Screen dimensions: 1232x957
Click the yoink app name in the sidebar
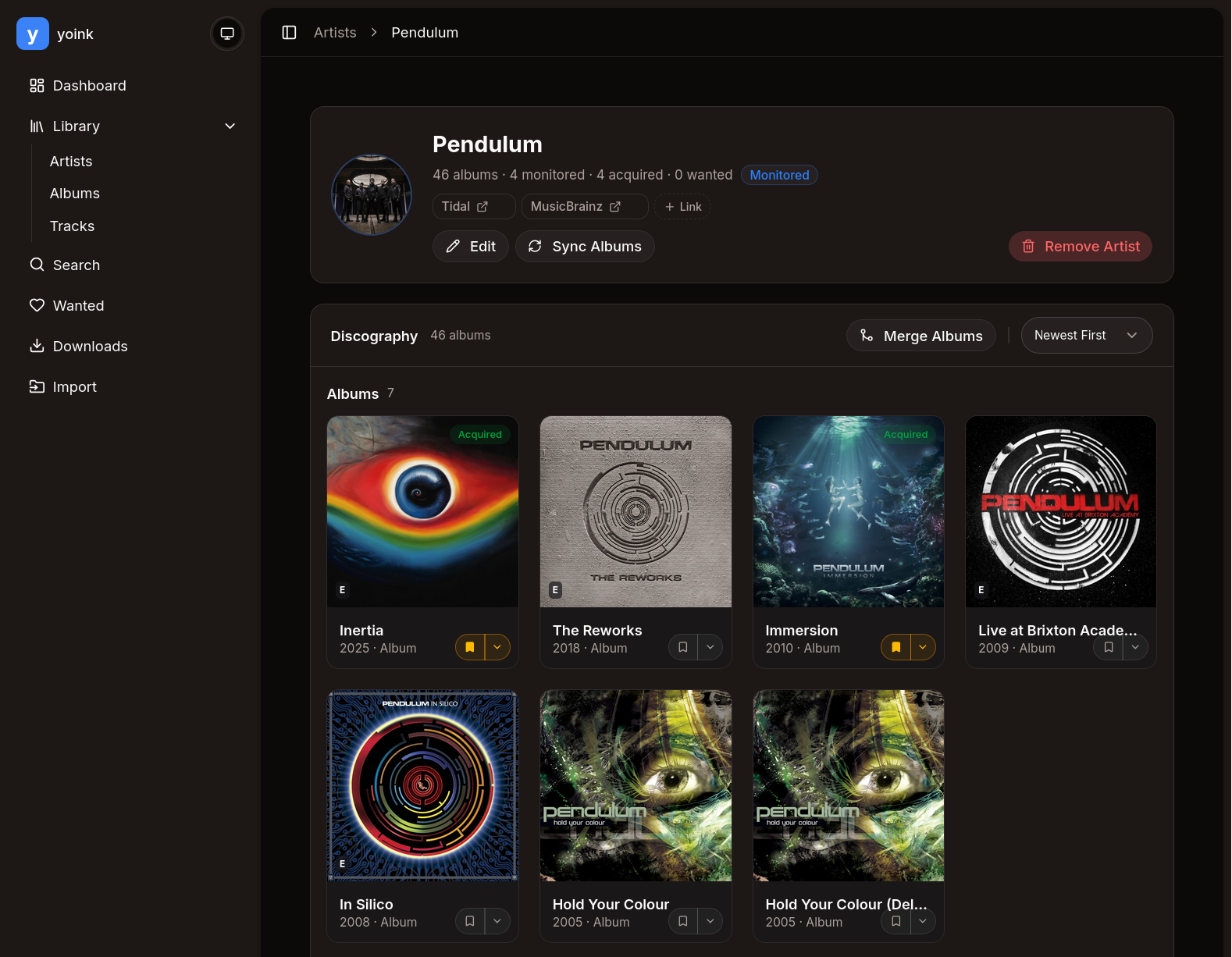coord(75,34)
